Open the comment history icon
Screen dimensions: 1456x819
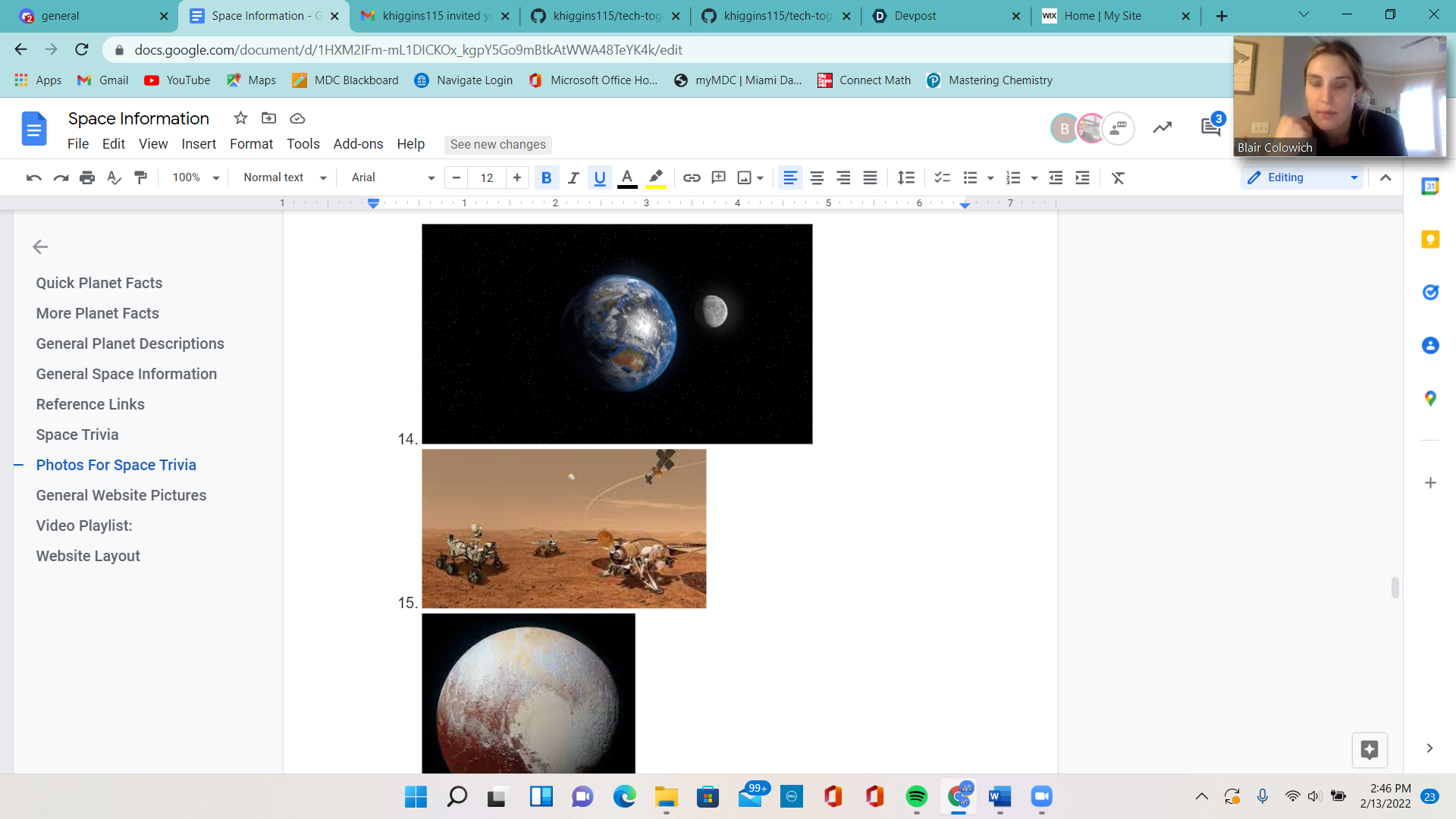(x=1211, y=127)
